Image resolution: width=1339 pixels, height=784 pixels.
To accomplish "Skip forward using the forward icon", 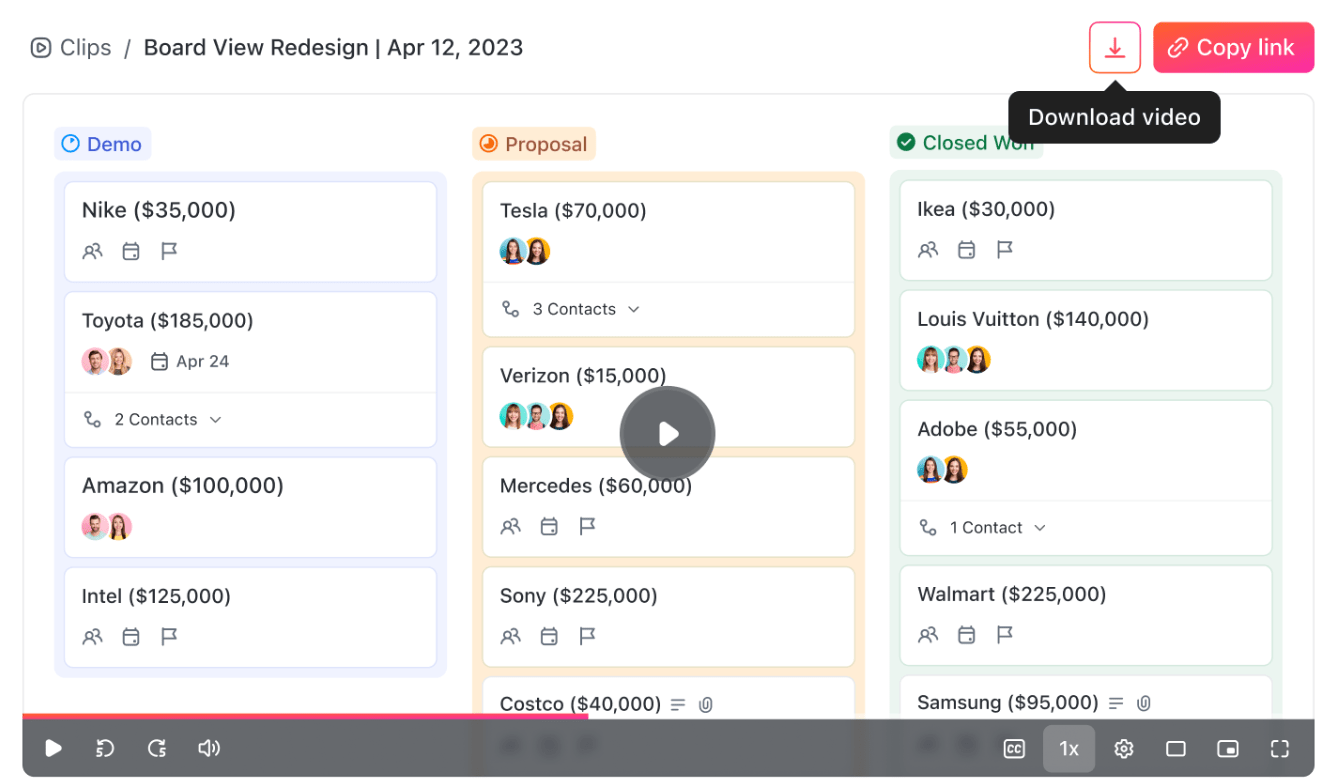I will [x=157, y=748].
